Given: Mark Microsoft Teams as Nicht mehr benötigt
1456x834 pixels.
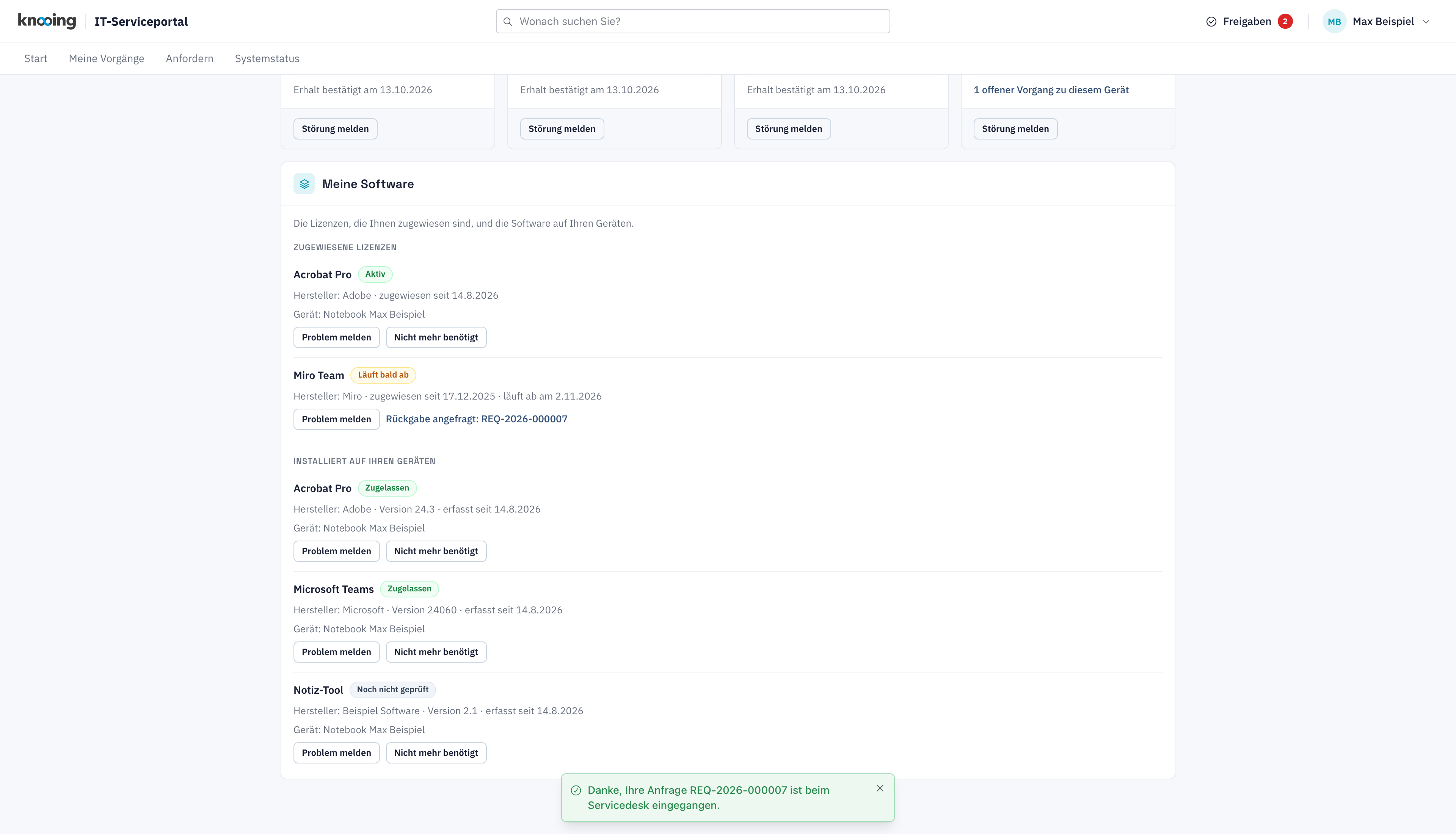Looking at the screenshot, I should (436, 652).
